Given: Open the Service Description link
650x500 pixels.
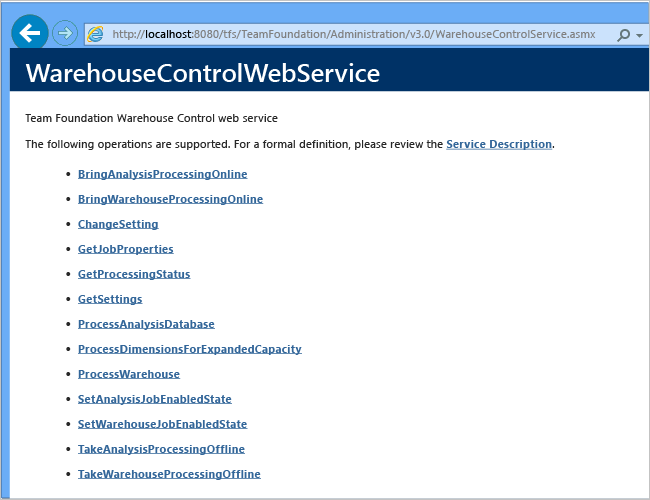Looking at the screenshot, I should 499,144.
